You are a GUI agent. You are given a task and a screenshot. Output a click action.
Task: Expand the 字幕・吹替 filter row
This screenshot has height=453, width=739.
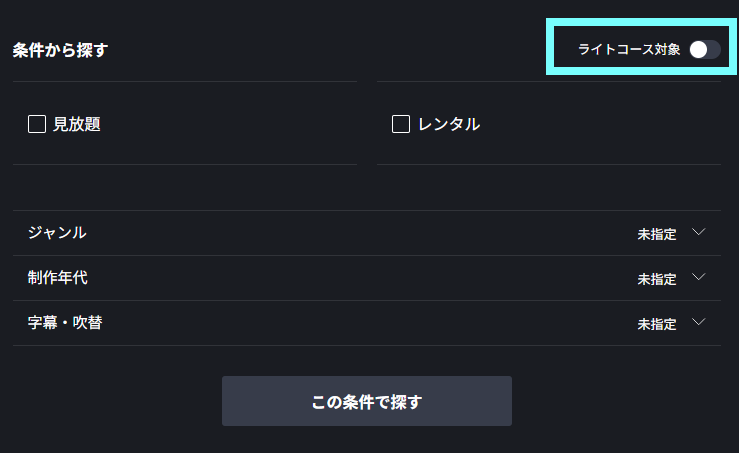click(x=366, y=322)
